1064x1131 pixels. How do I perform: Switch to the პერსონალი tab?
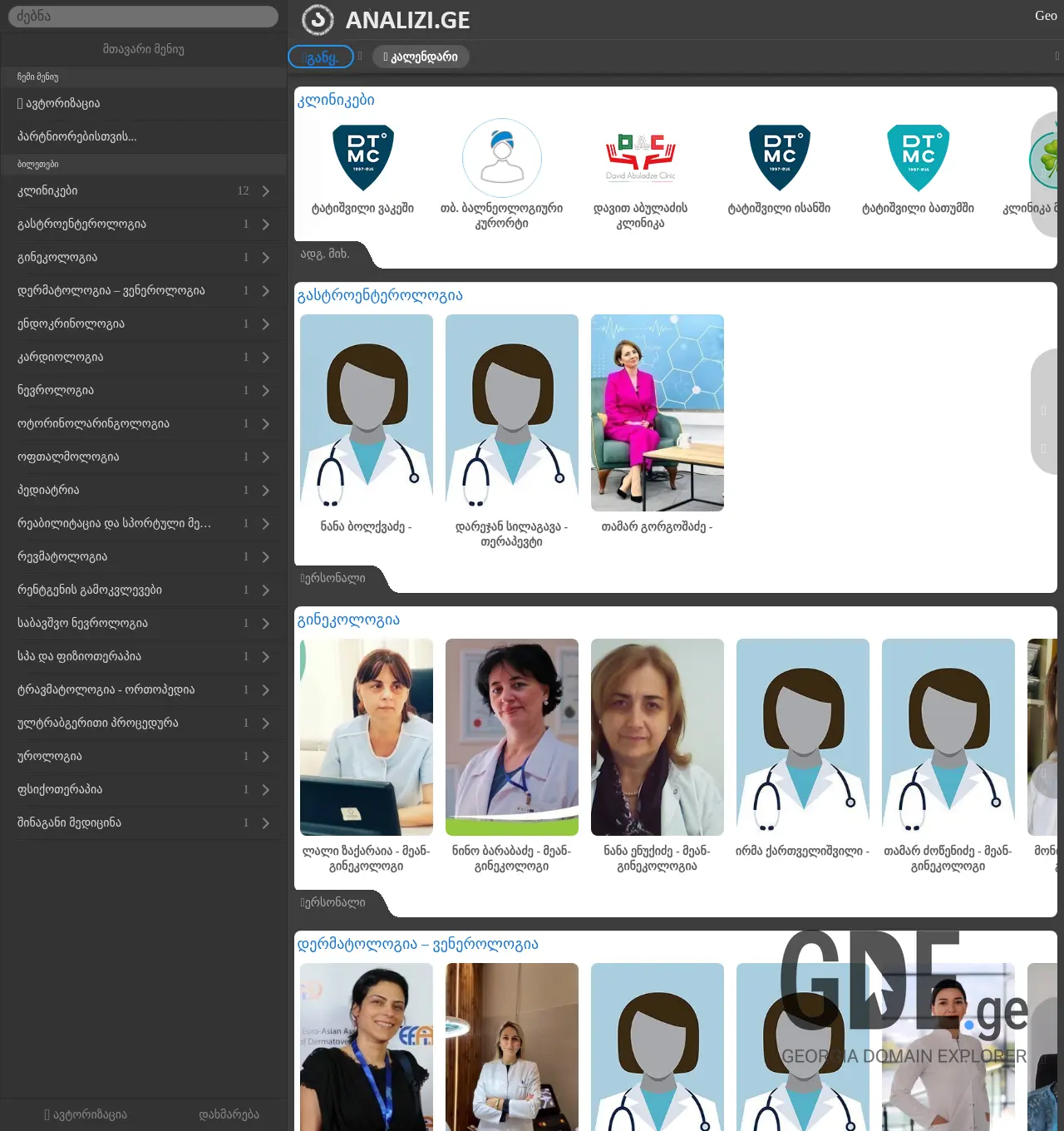click(x=332, y=579)
